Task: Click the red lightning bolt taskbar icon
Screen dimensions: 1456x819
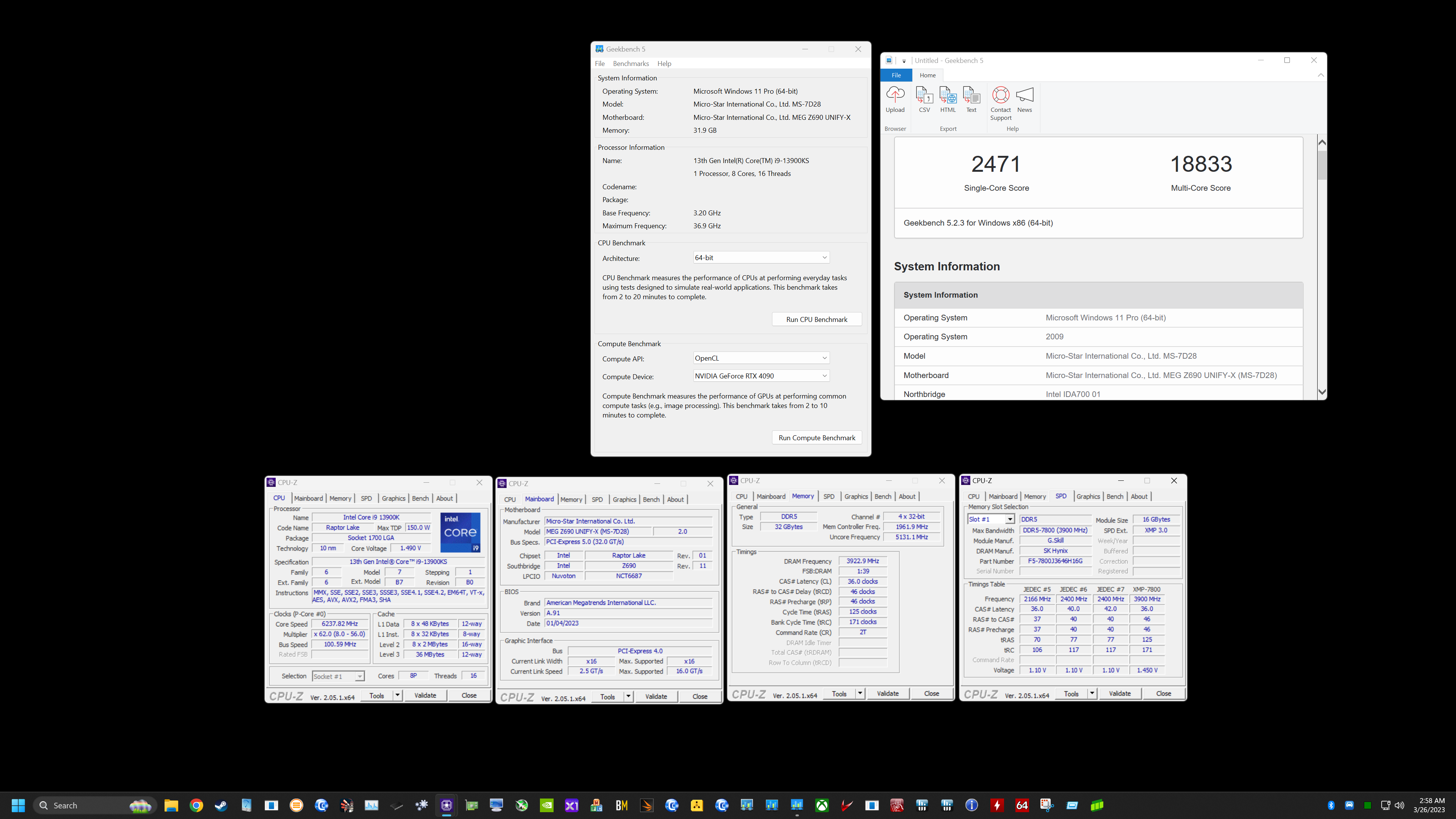Action: click(997, 805)
